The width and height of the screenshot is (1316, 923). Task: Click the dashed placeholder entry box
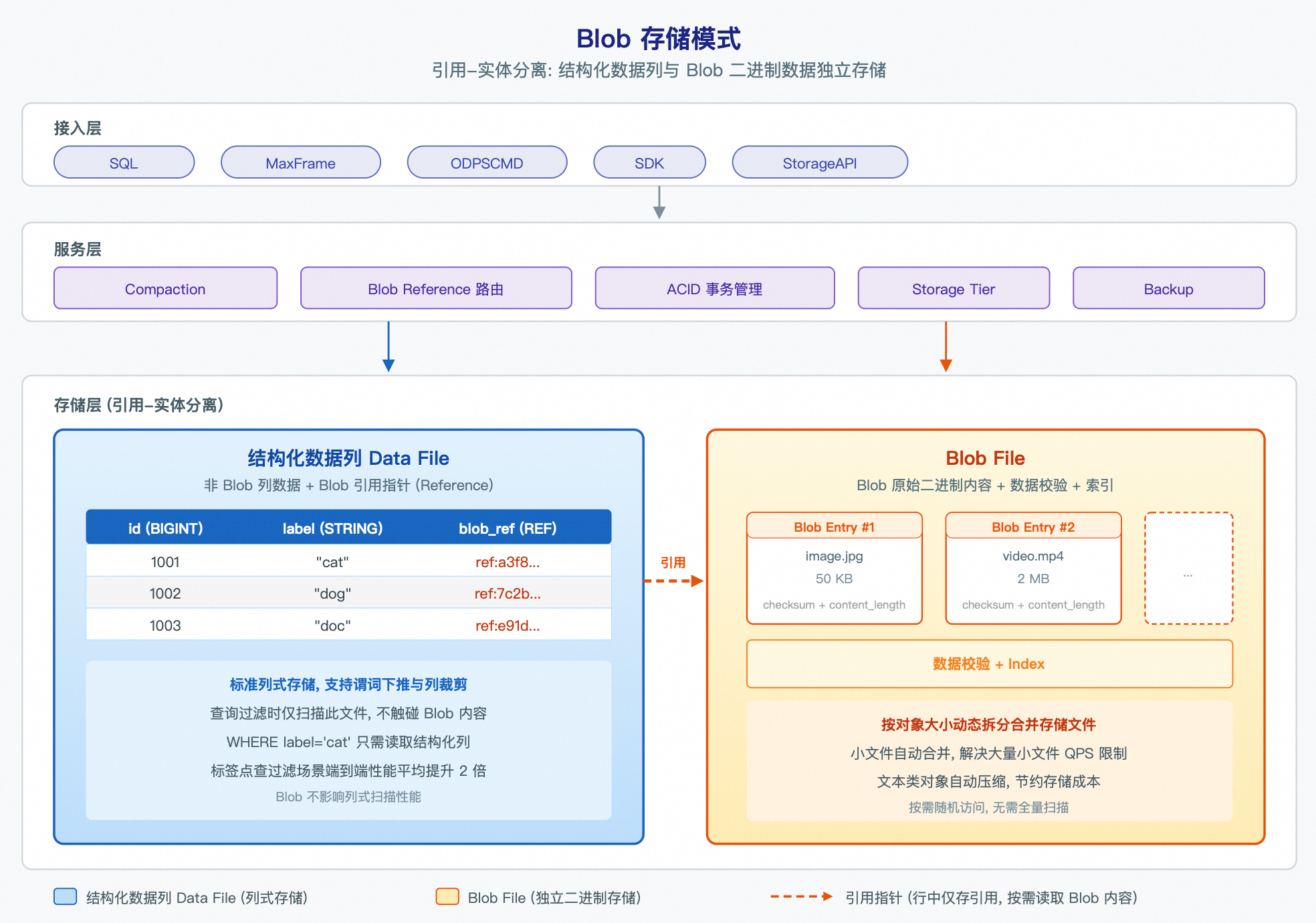click(1188, 568)
